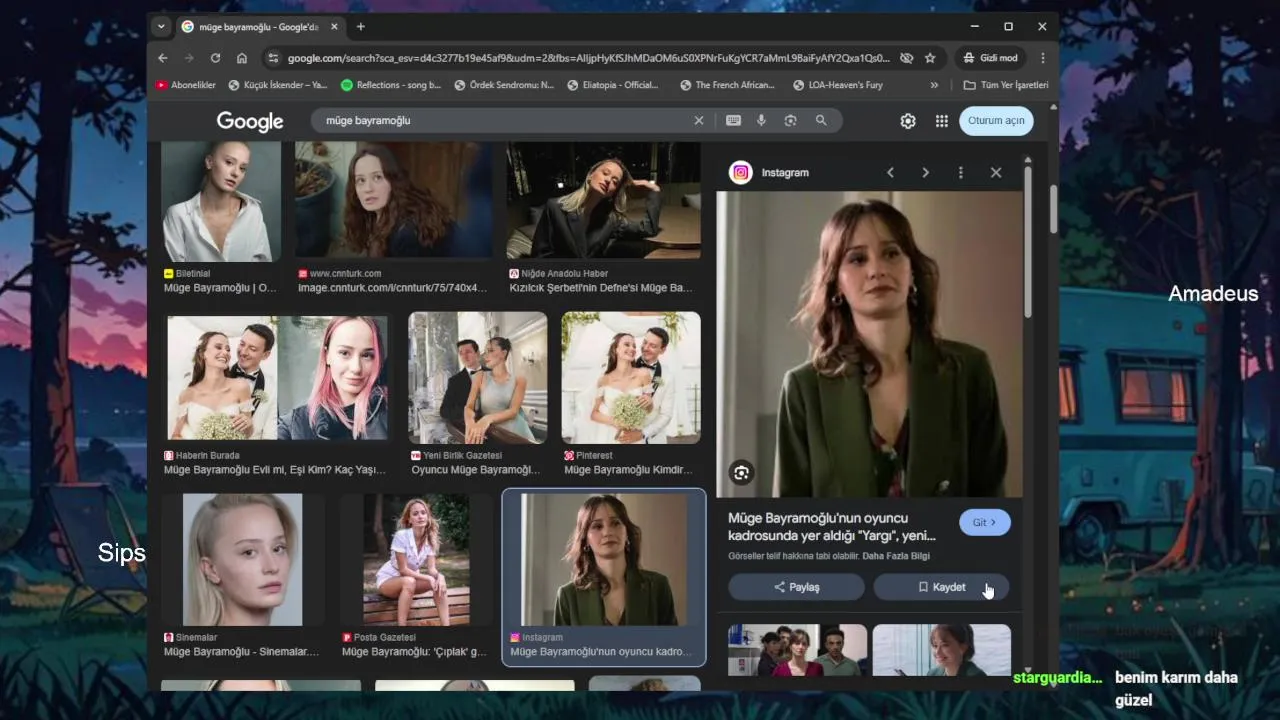Open the Niğde Anadolu Haber image result
The height and width of the screenshot is (720, 1280).
603,200
